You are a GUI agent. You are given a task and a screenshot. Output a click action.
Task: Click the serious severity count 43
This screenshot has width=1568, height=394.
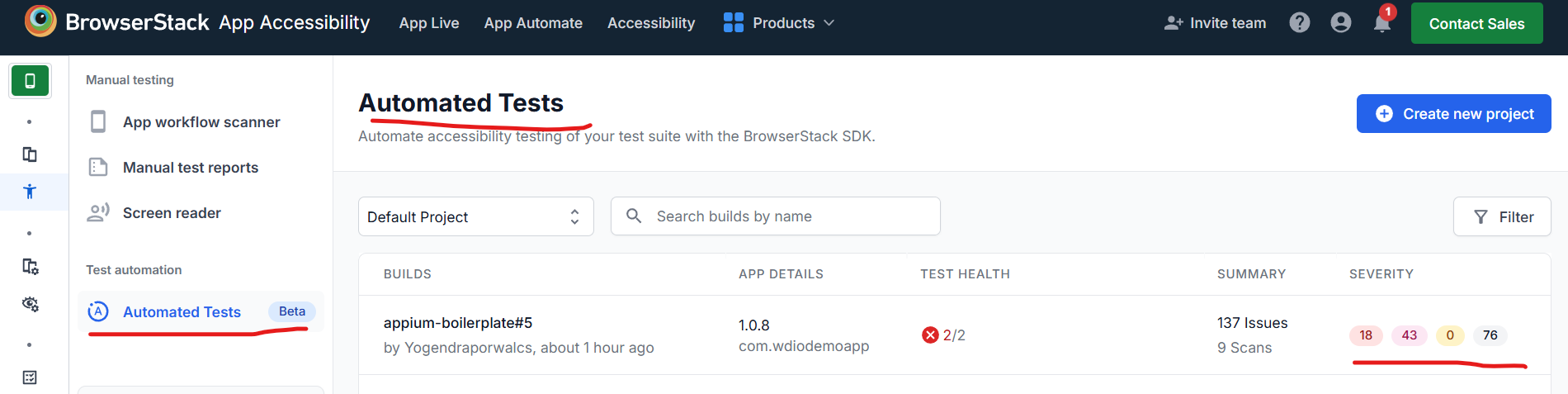click(1410, 335)
